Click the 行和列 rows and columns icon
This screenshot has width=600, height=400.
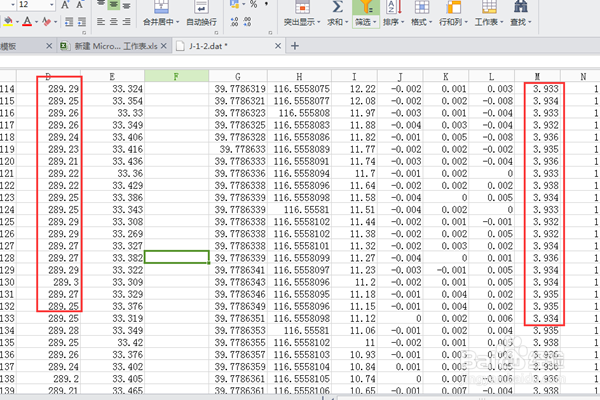coord(453,7)
